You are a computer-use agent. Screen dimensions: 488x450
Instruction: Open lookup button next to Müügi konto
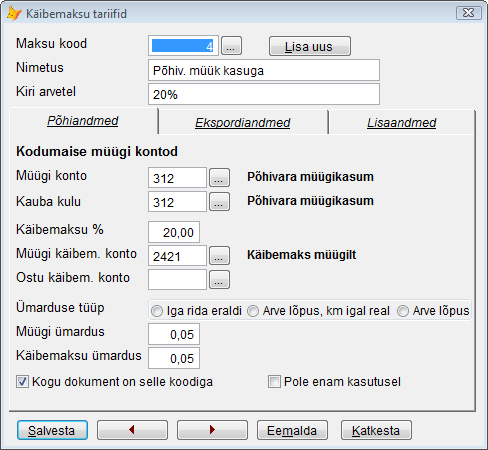219,178
